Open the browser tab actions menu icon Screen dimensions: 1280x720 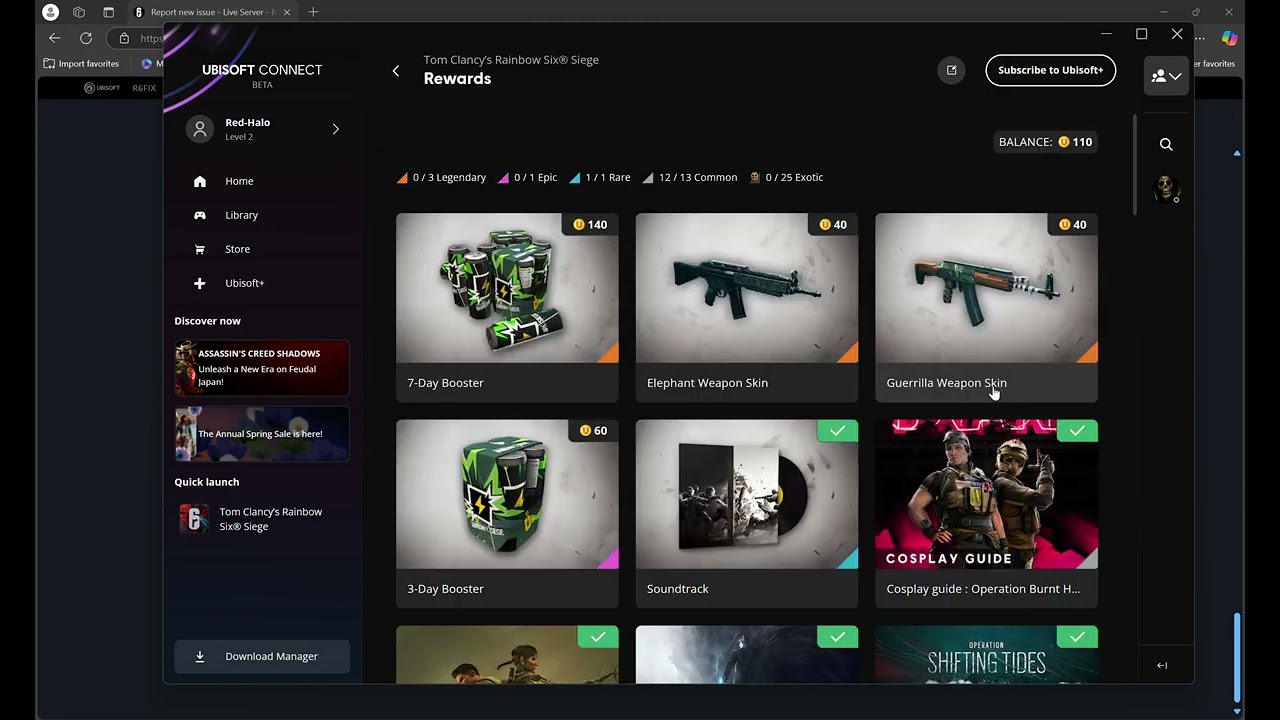(109, 12)
